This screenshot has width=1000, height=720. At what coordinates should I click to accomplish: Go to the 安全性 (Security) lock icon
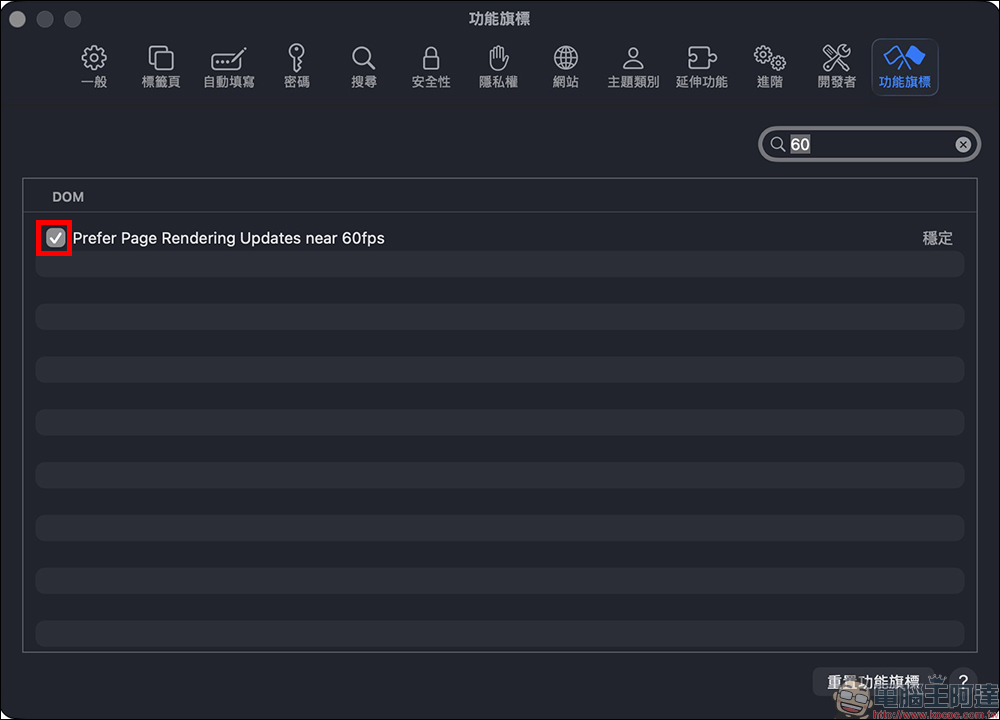point(431,67)
